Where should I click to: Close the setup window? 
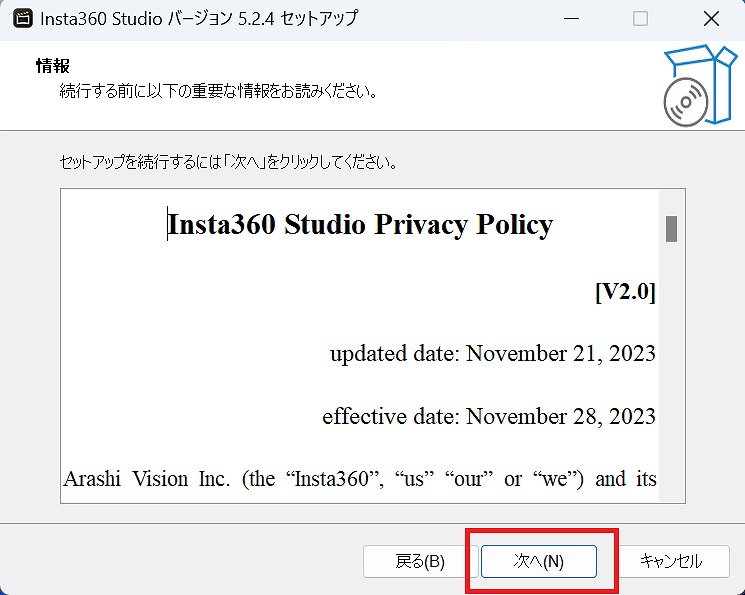click(711, 19)
